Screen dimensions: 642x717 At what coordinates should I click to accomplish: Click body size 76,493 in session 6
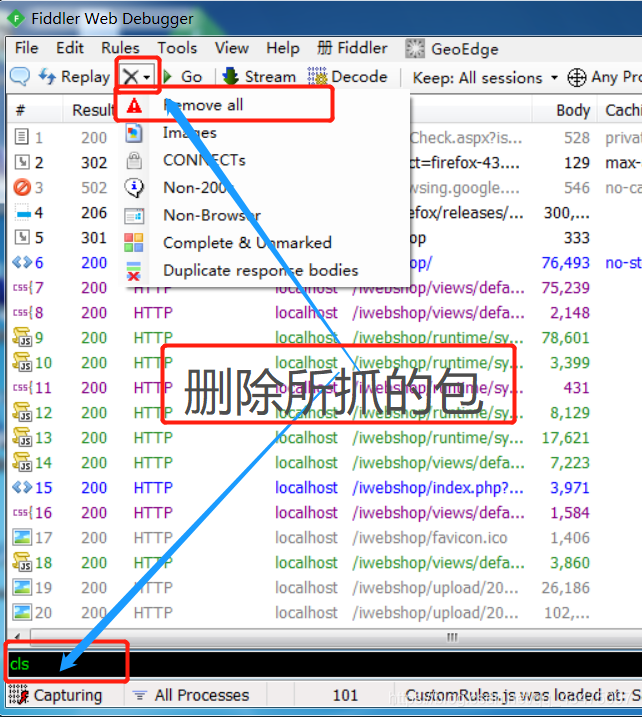pos(566,263)
